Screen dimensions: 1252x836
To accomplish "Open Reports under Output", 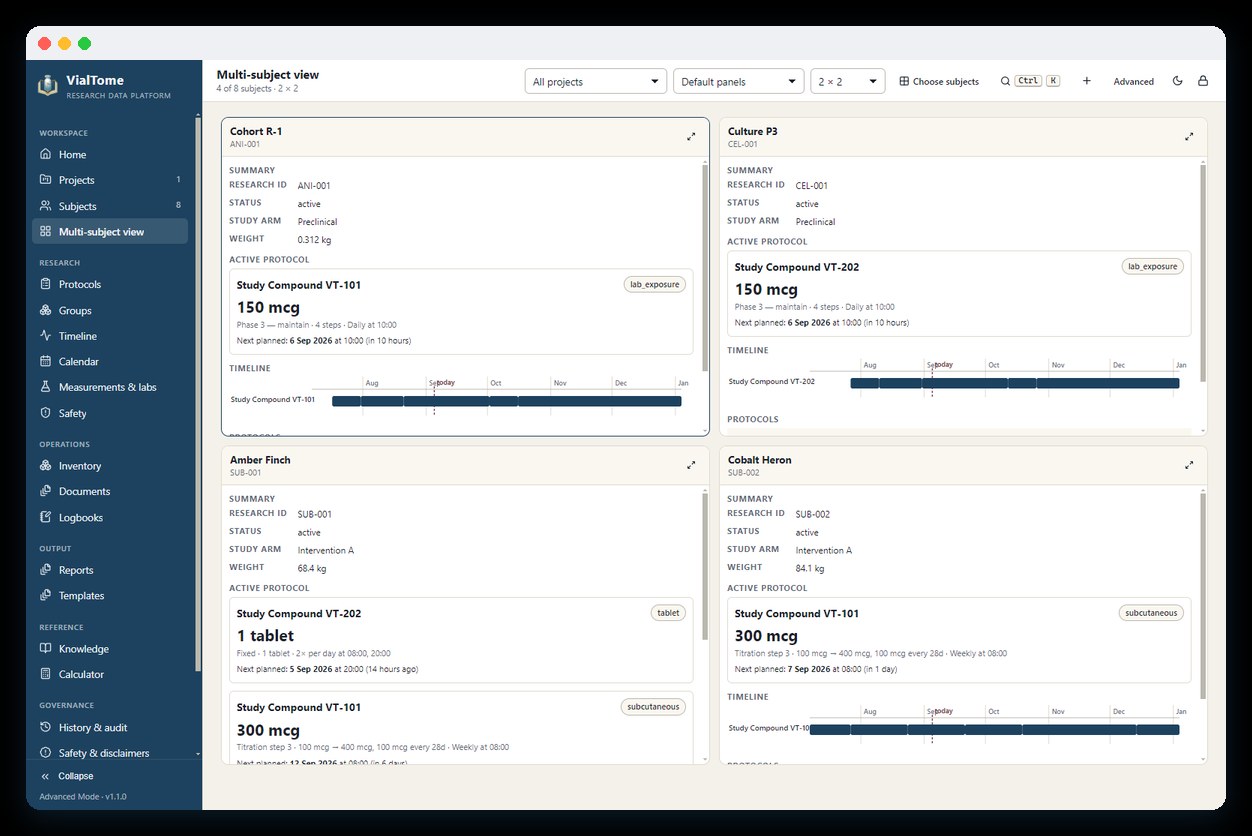I will (110, 570).
